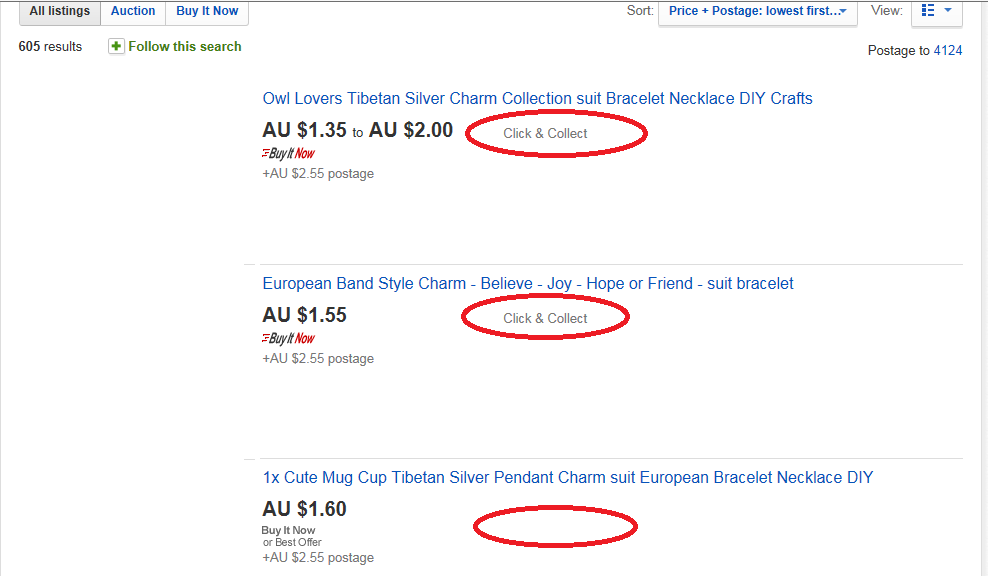
Task: Click the or Best Offer text
Action: (292, 543)
